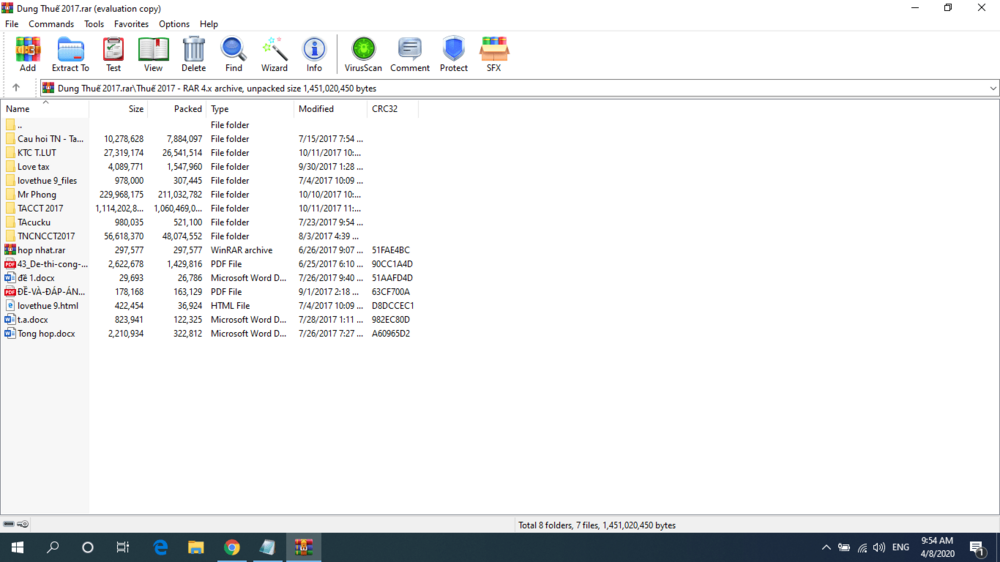Click the volume speaker tray icon

(x=879, y=547)
